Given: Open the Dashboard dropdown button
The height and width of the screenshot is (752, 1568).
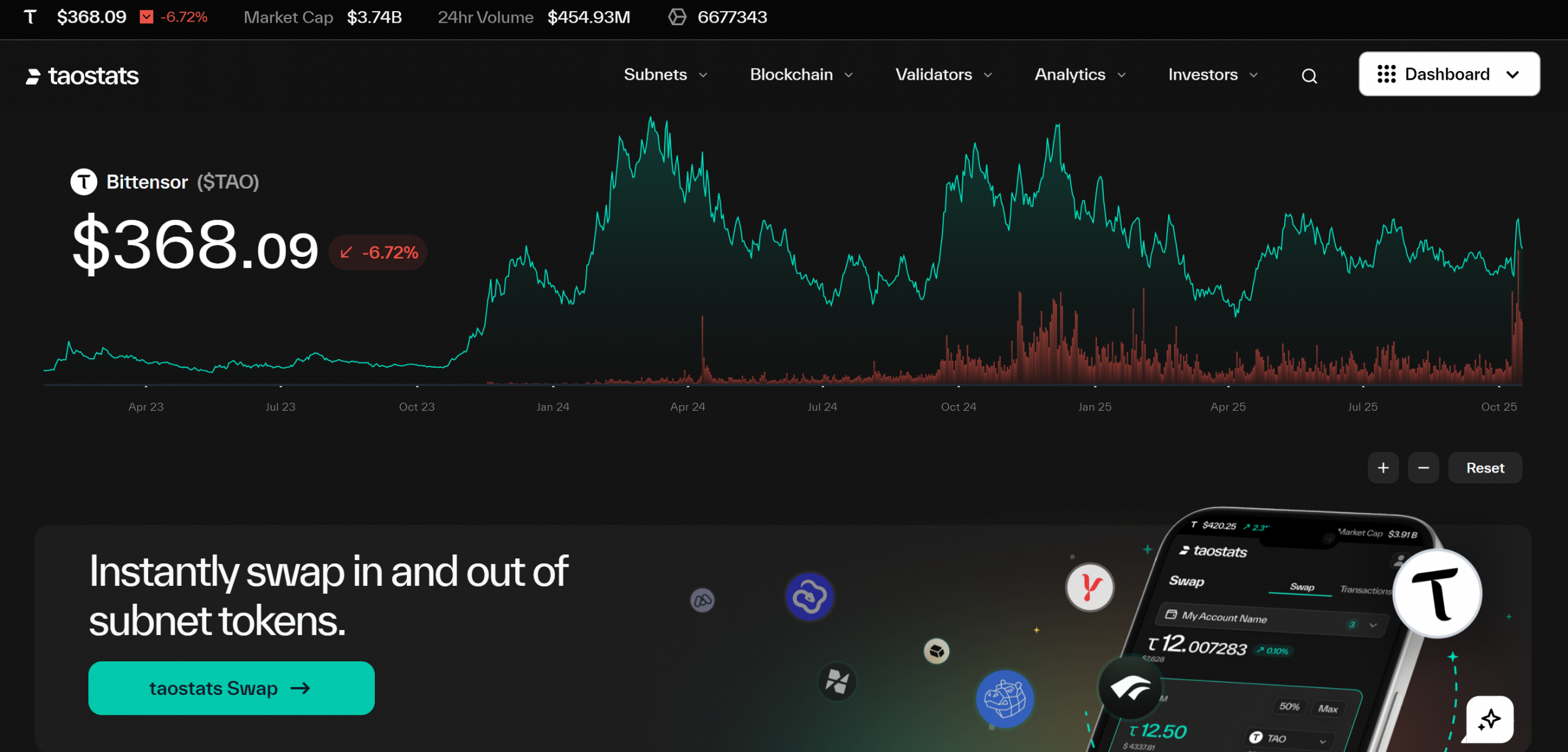Looking at the screenshot, I should [1449, 74].
